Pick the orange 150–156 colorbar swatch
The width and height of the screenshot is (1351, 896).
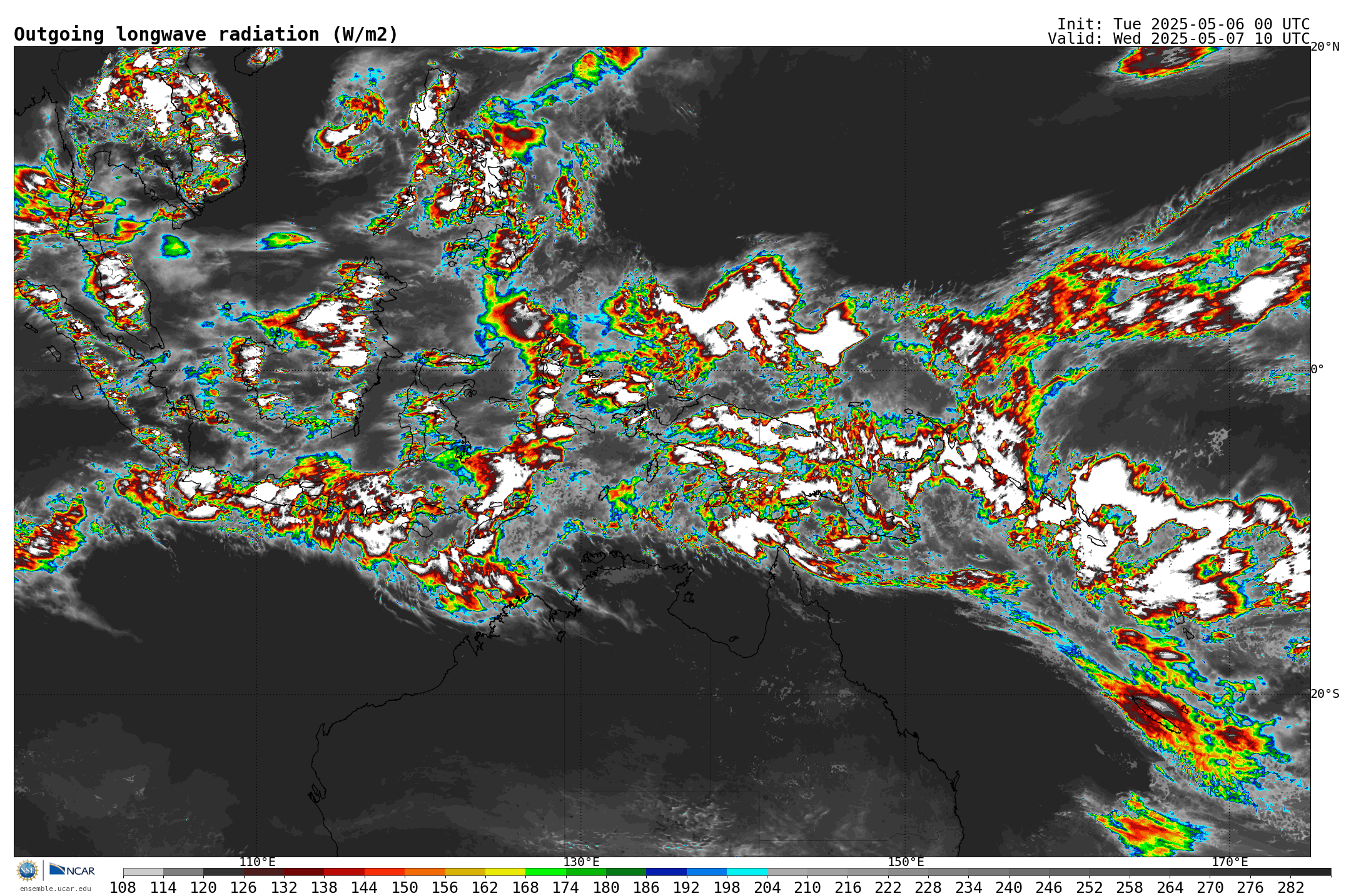(425, 872)
